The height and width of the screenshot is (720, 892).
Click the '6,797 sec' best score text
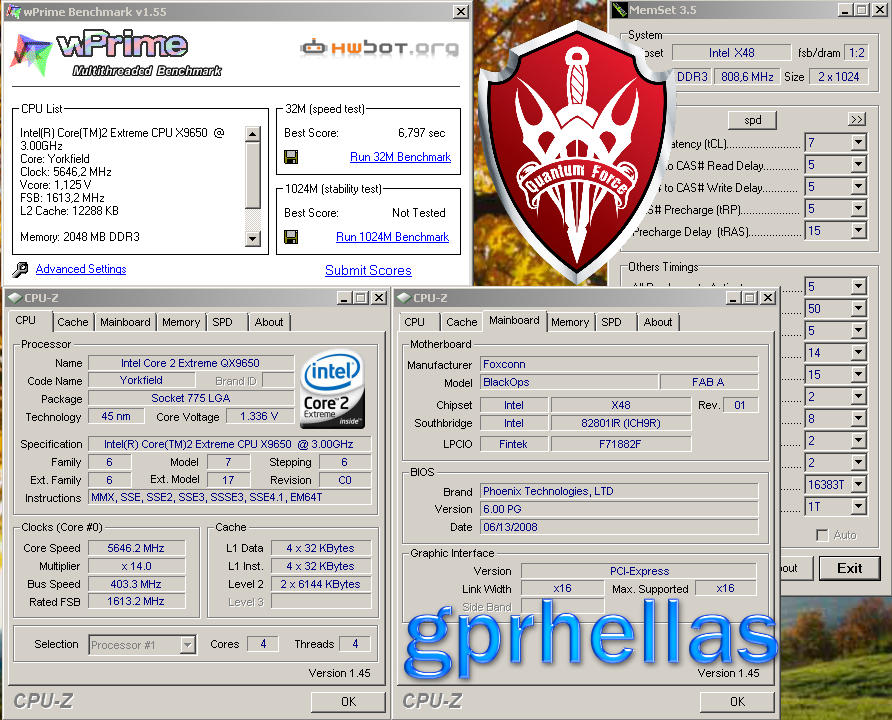(x=422, y=133)
